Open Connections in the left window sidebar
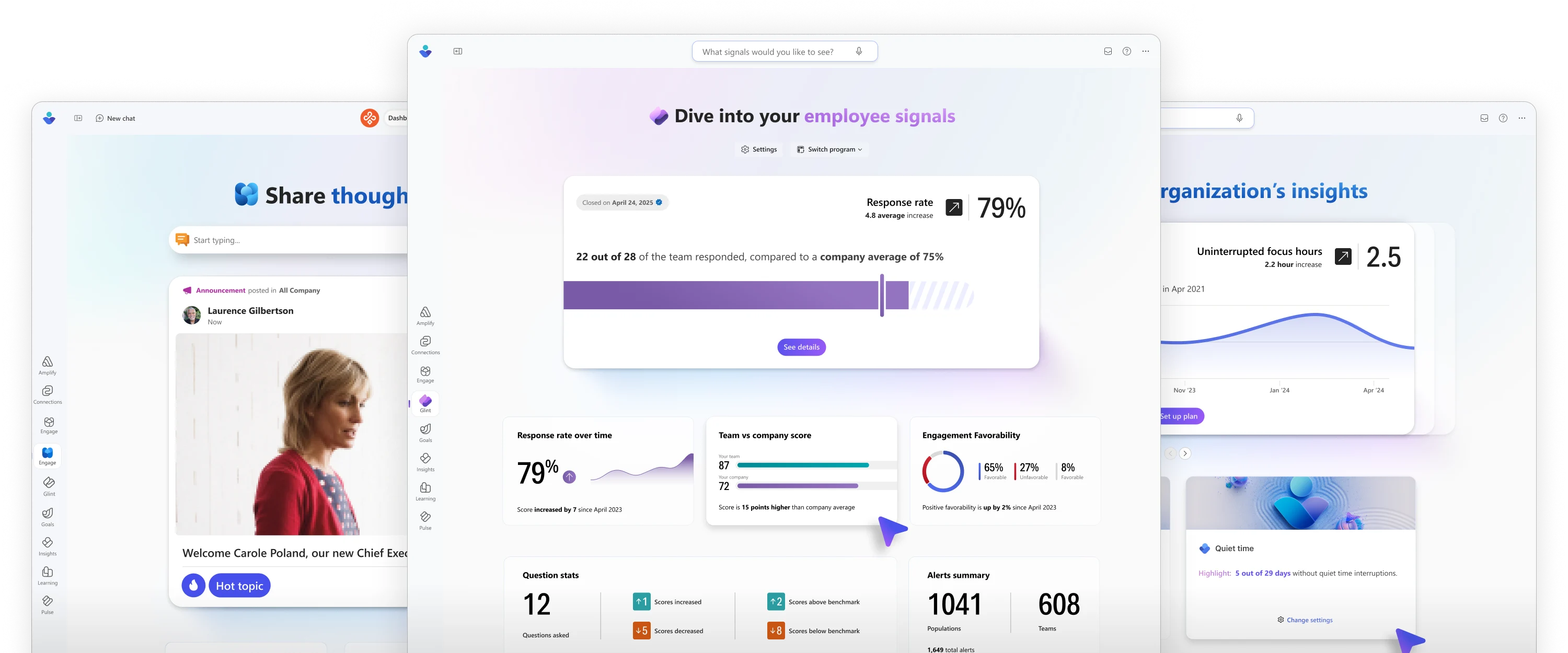This screenshot has height=653, width=1568. (48, 394)
